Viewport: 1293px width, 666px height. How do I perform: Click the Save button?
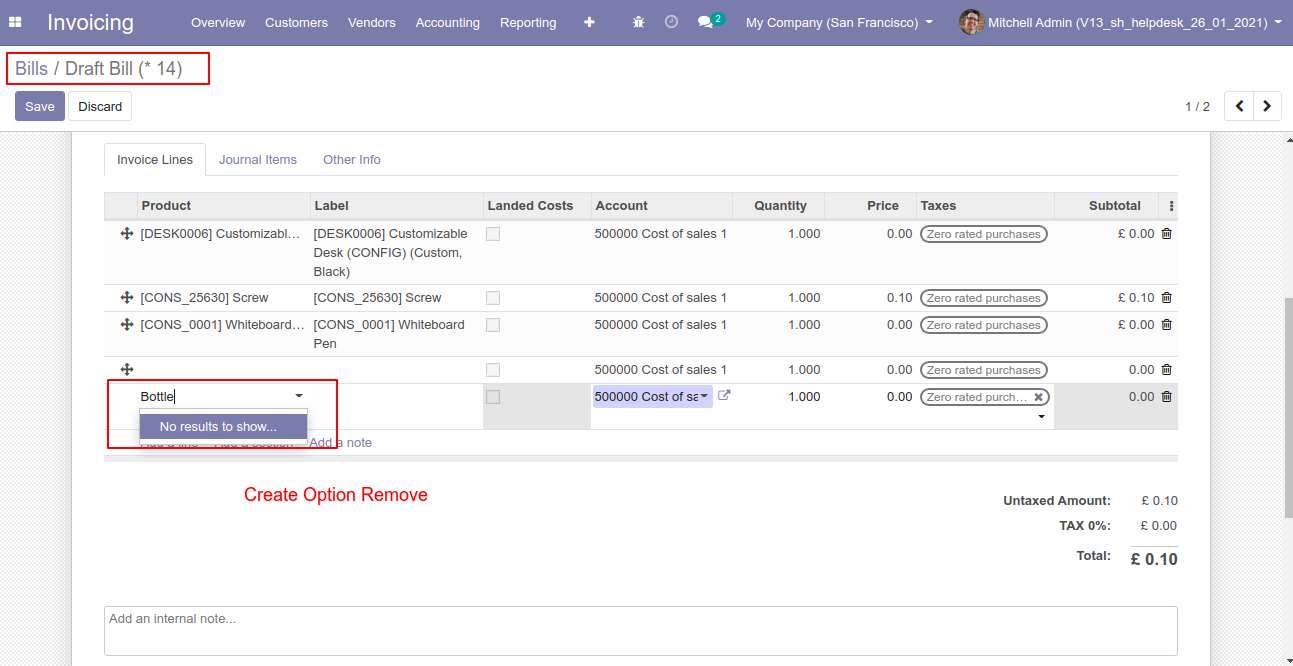pos(40,107)
